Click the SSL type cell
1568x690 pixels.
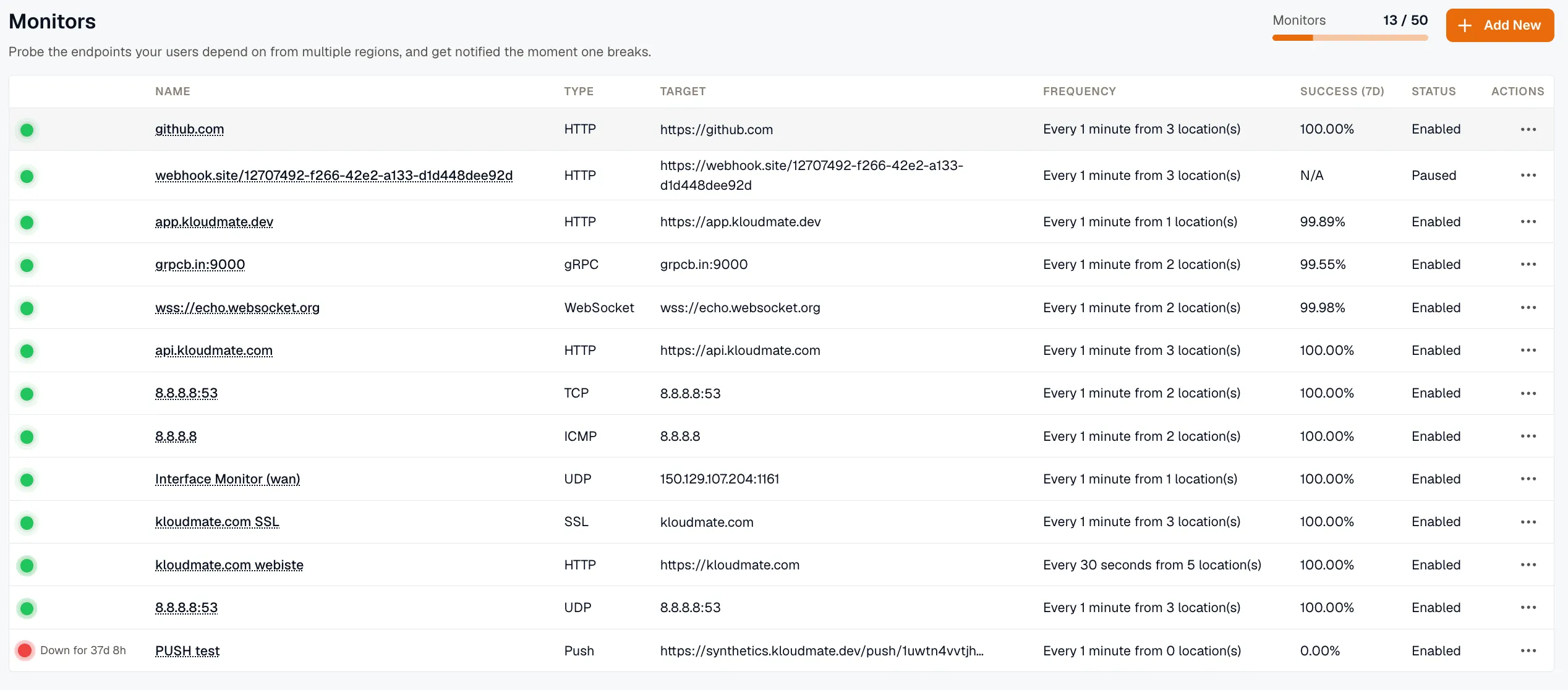pos(576,522)
